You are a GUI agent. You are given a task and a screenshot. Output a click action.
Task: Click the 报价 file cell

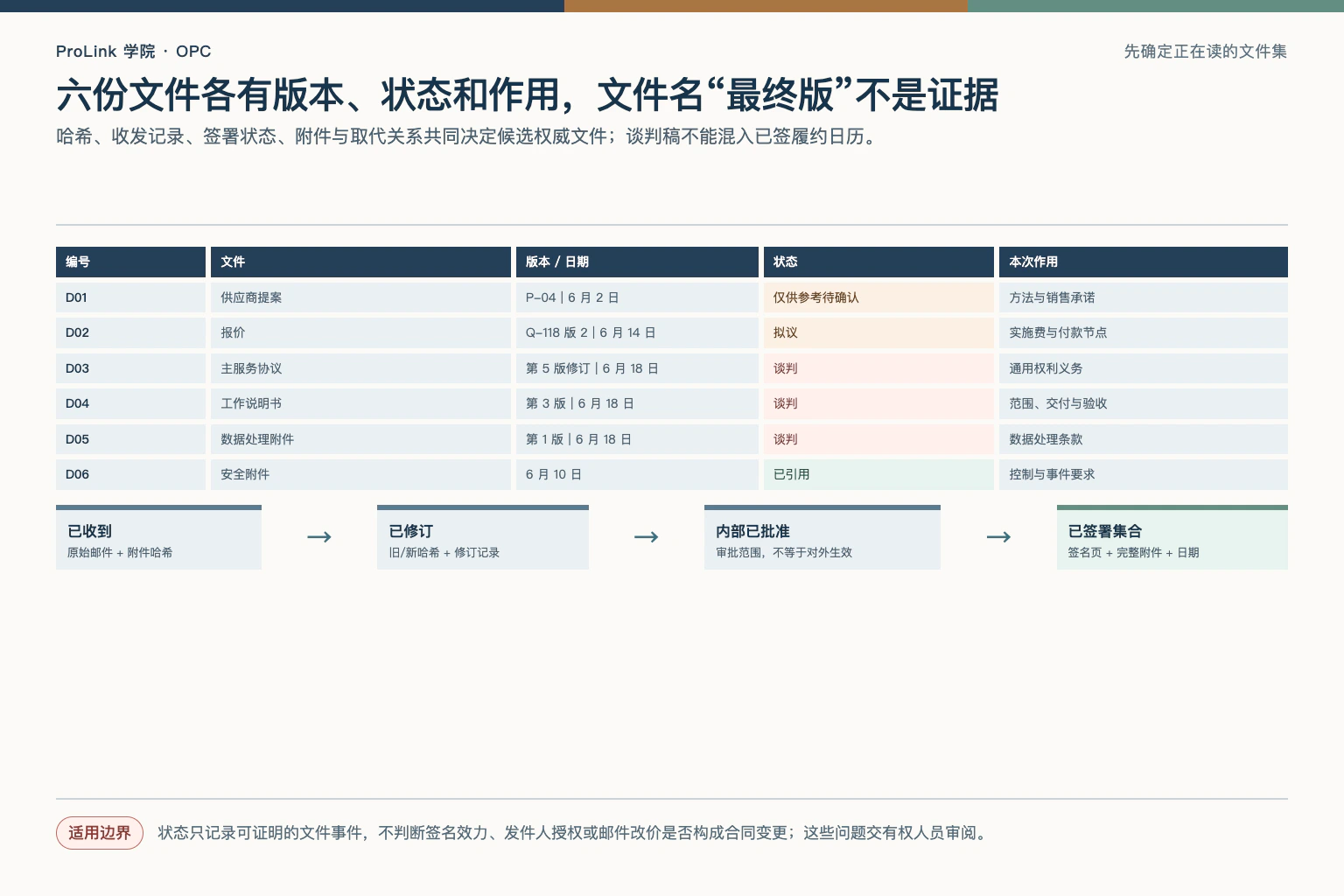pos(360,332)
